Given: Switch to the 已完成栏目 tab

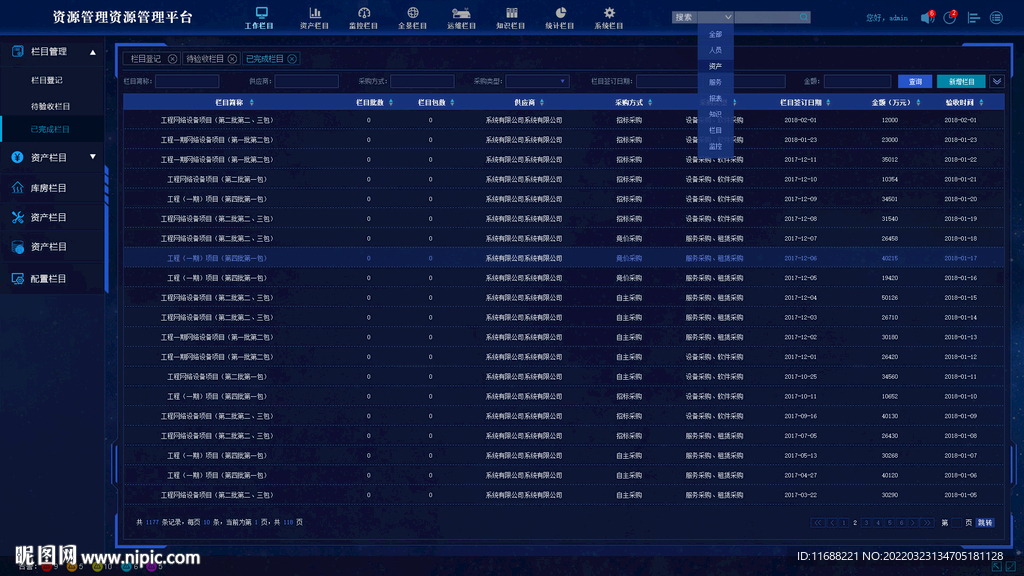Looking at the screenshot, I should click(x=265, y=59).
